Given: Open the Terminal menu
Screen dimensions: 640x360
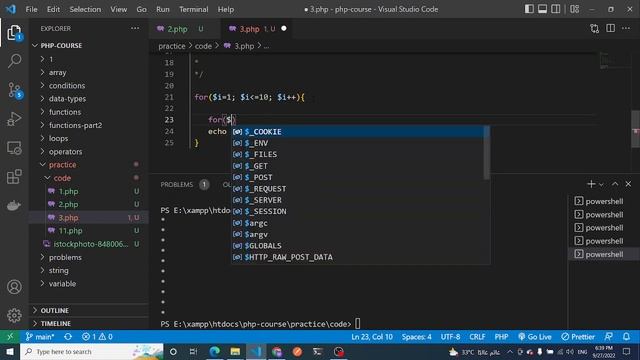Looking at the screenshot, I should pyautogui.click(x=193, y=9).
